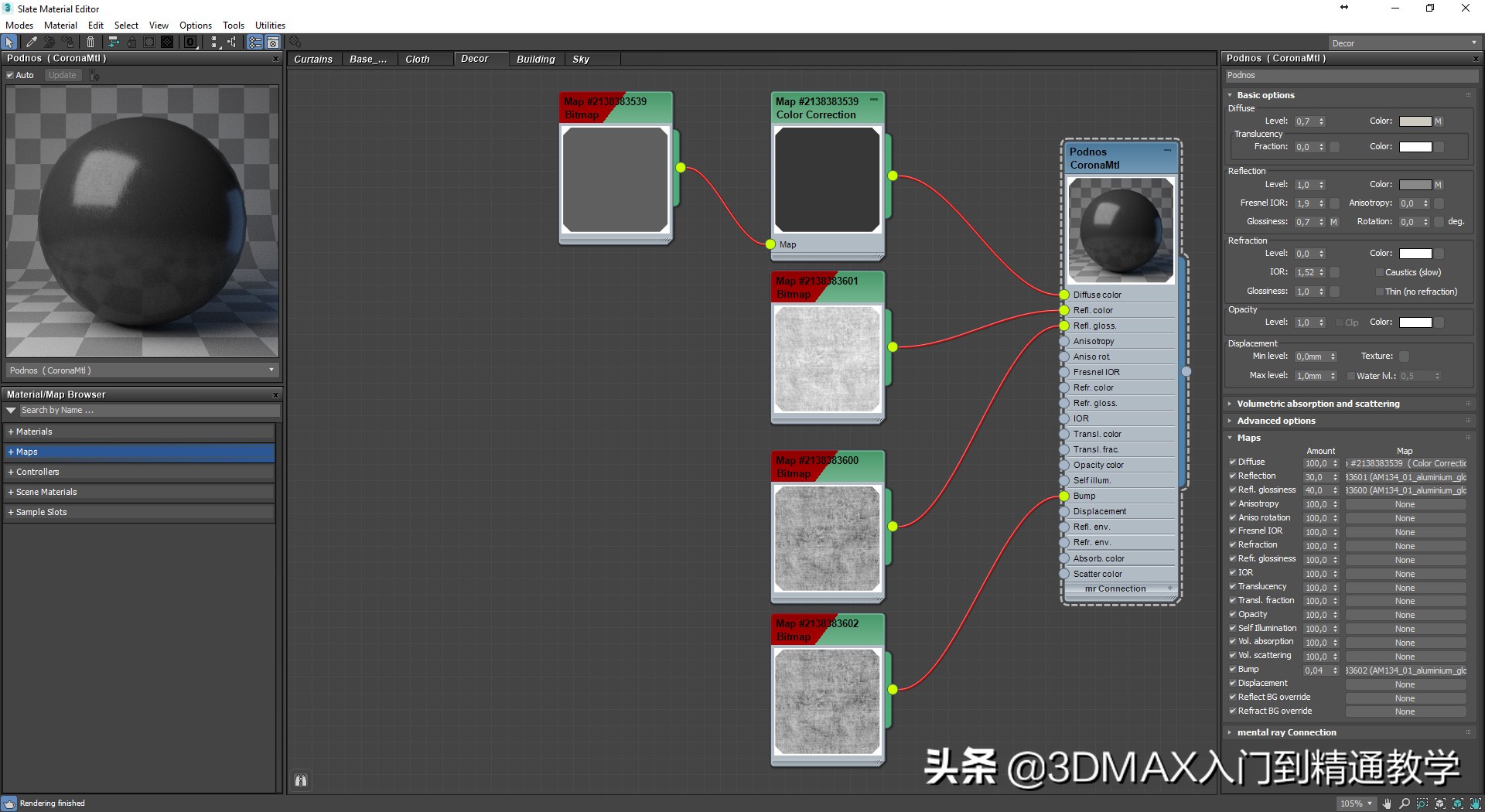Open the Volumetric absorption and scattering rollout

point(1319,403)
